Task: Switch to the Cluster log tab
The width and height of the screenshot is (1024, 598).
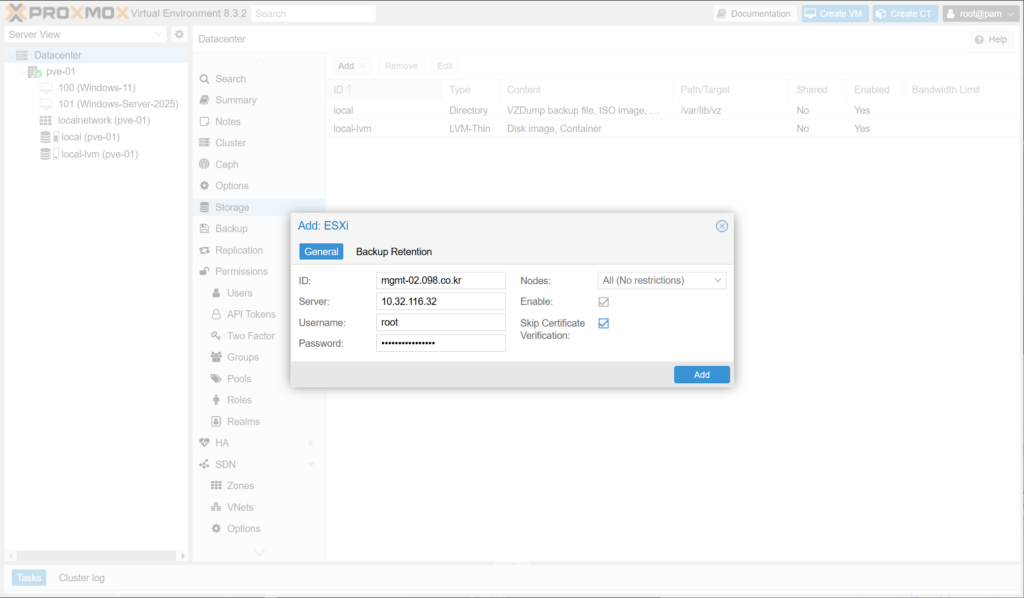Action: 81,578
